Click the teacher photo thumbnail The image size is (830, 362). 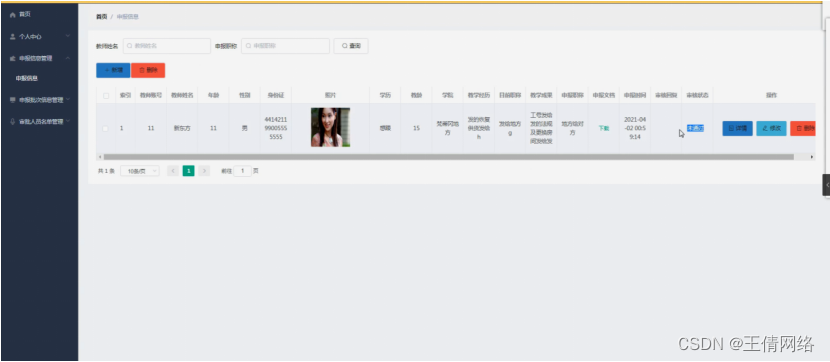click(330, 127)
